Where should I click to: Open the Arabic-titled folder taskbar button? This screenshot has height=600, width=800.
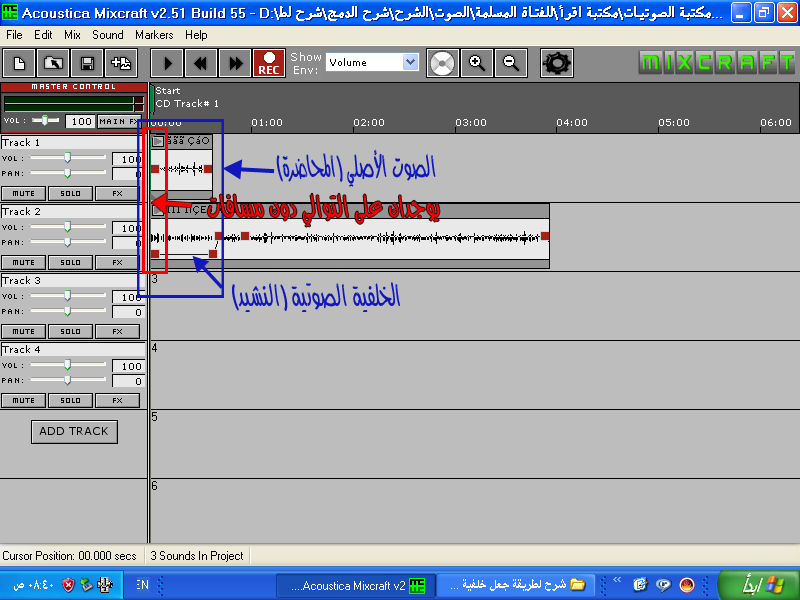[516, 585]
